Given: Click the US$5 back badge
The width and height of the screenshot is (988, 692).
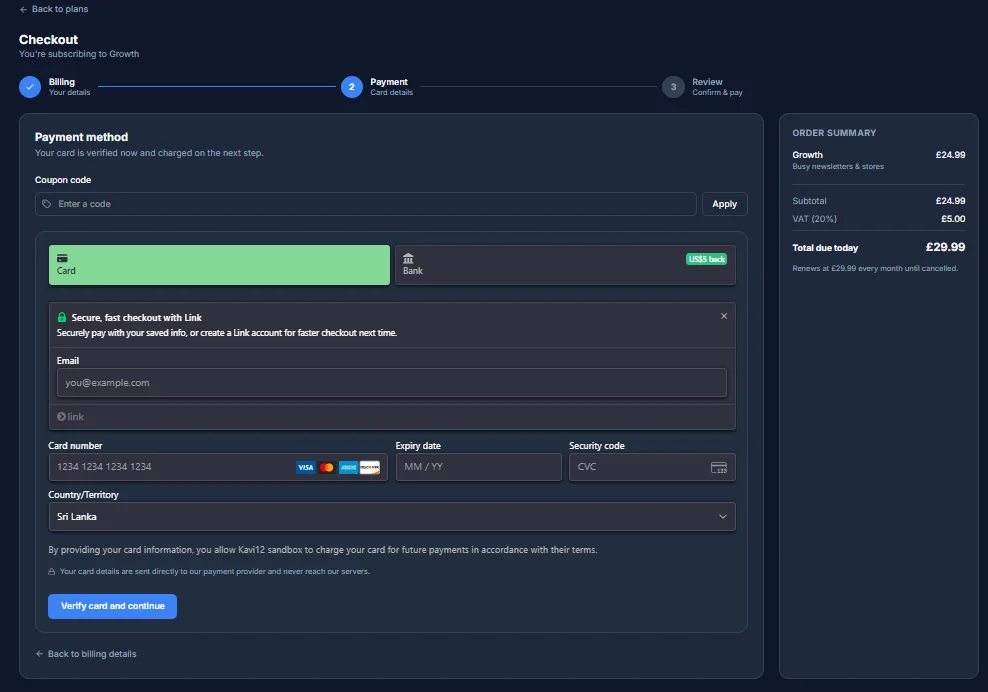Looking at the screenshot, I should 706,259.
